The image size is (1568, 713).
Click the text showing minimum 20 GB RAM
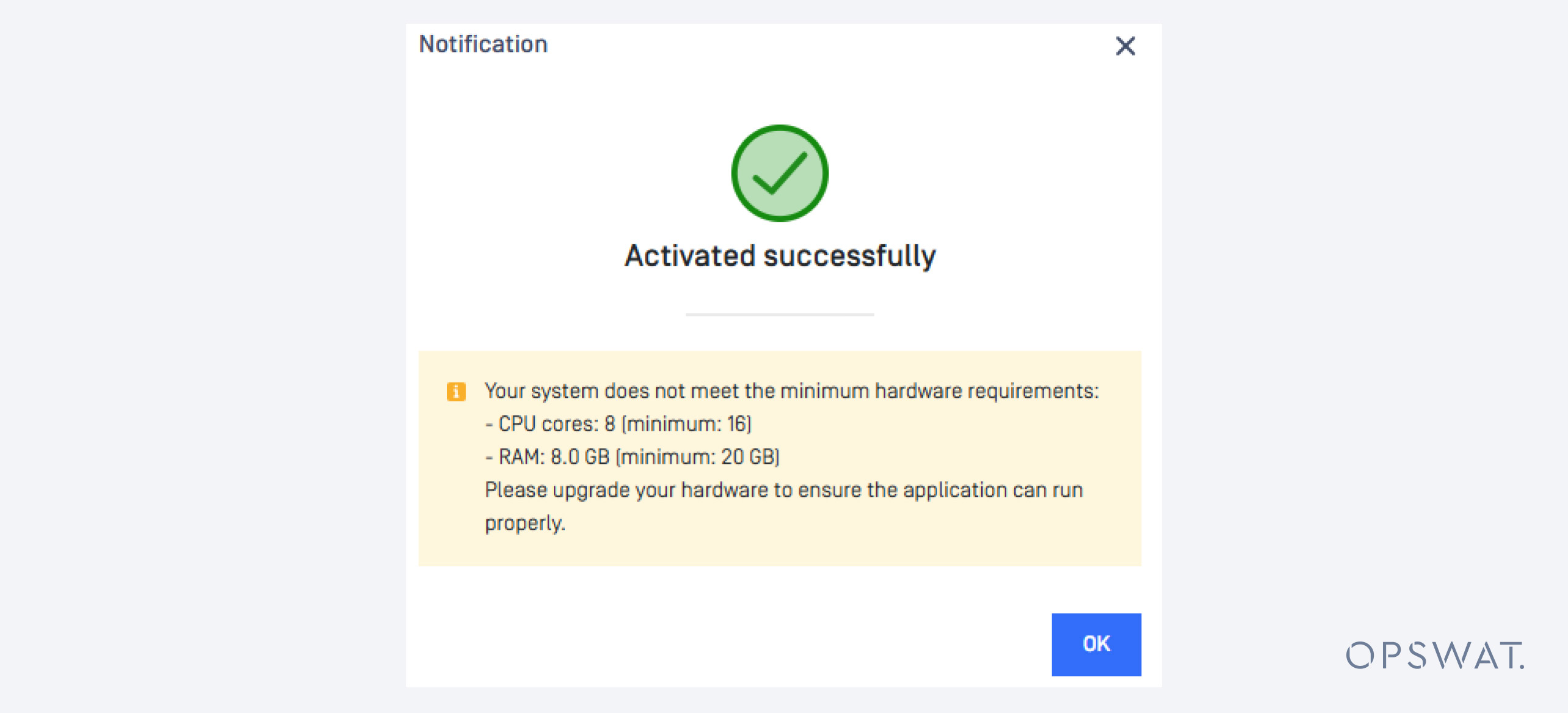pyautogui.click(x=698, y=456)
